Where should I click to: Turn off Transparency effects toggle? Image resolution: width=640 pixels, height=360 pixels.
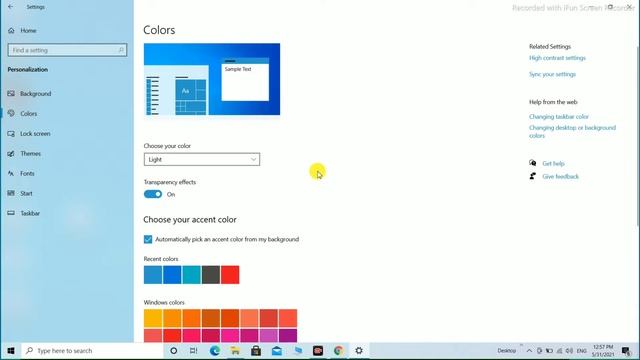[153, 194]
